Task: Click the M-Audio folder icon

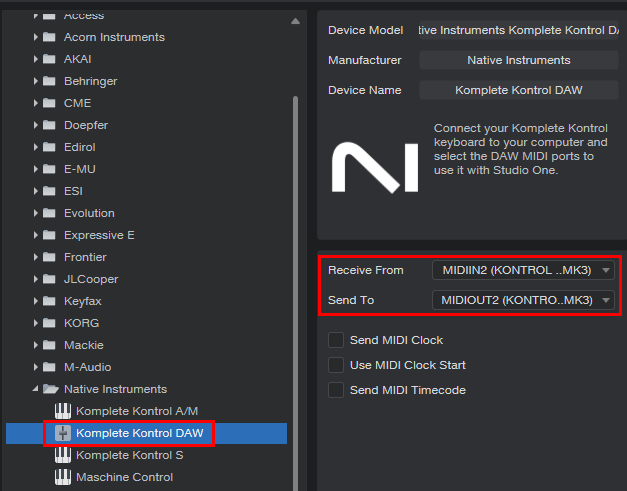Action: pyautogui.click(x=49, y=367)
